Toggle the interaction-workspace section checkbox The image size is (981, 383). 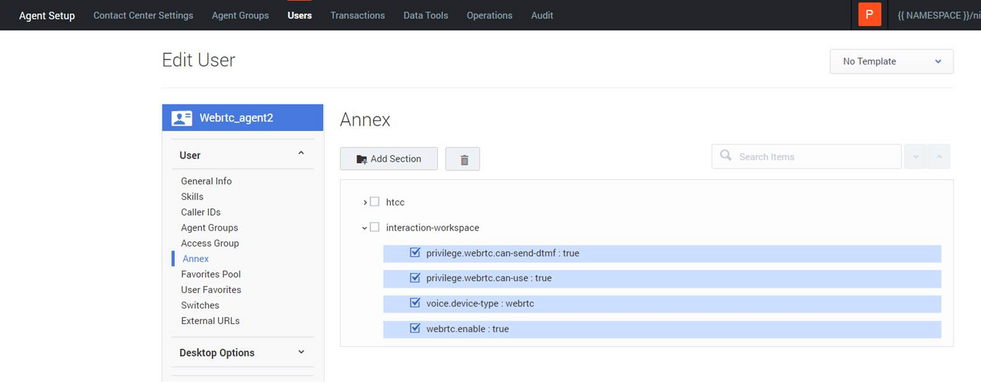click(375, 227)
